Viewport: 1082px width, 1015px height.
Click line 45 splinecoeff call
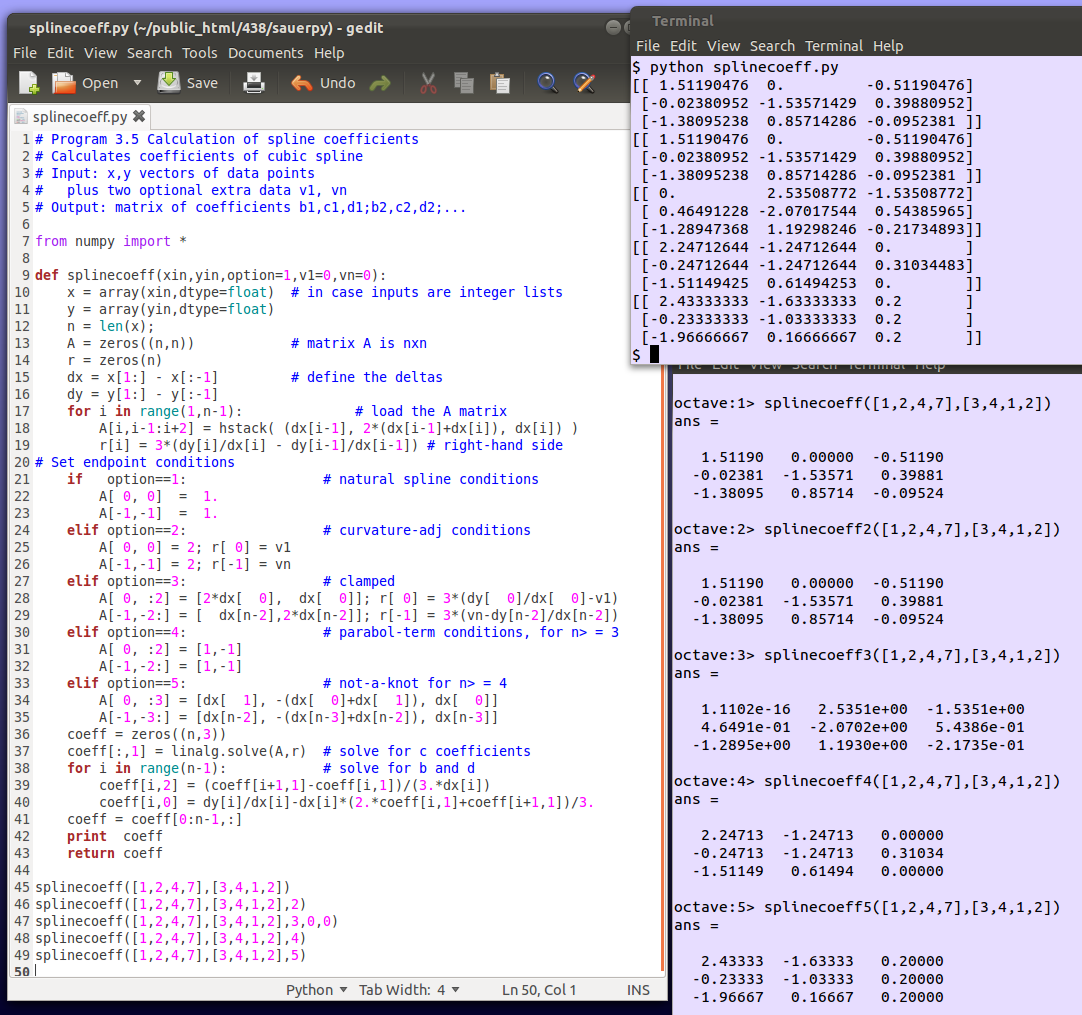[162, 887]
